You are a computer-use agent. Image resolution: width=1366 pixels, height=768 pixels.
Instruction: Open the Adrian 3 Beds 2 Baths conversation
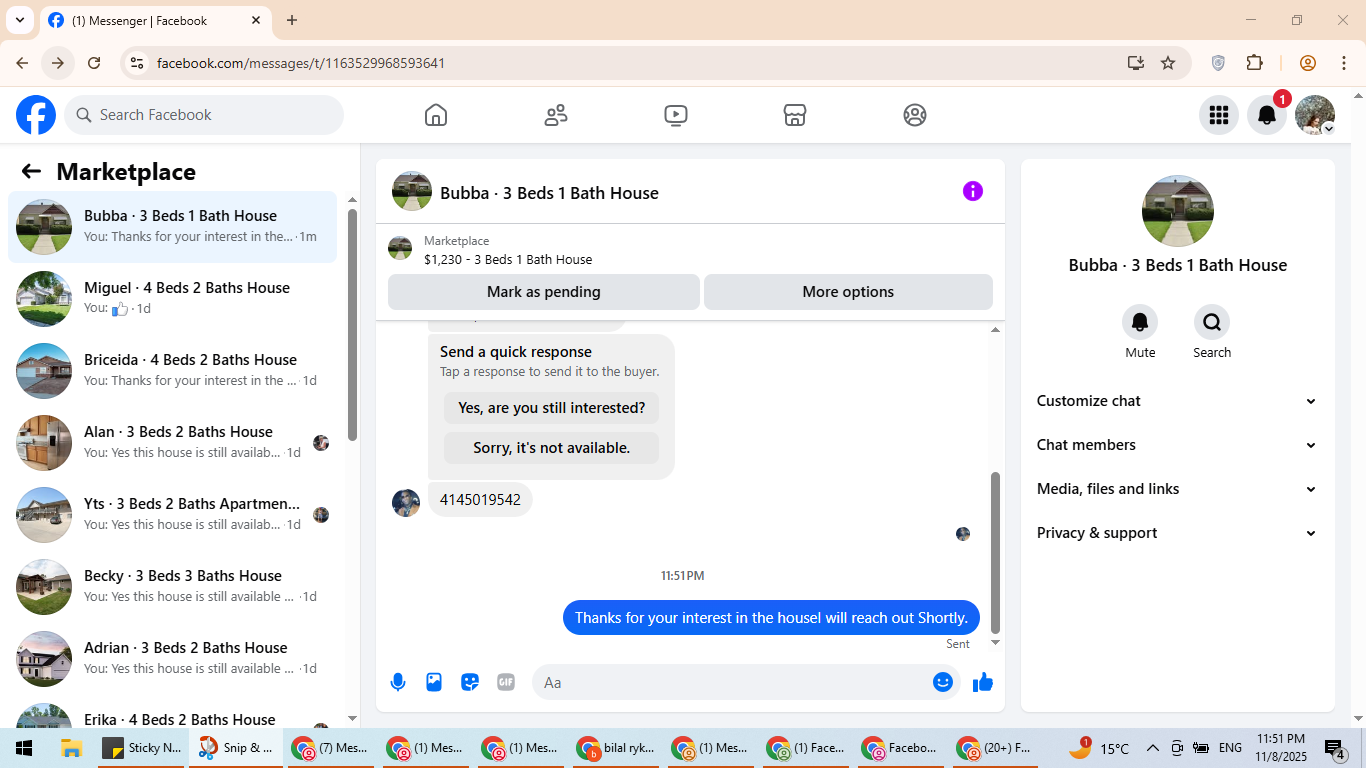pyautogui.click(x=172, y=659)
